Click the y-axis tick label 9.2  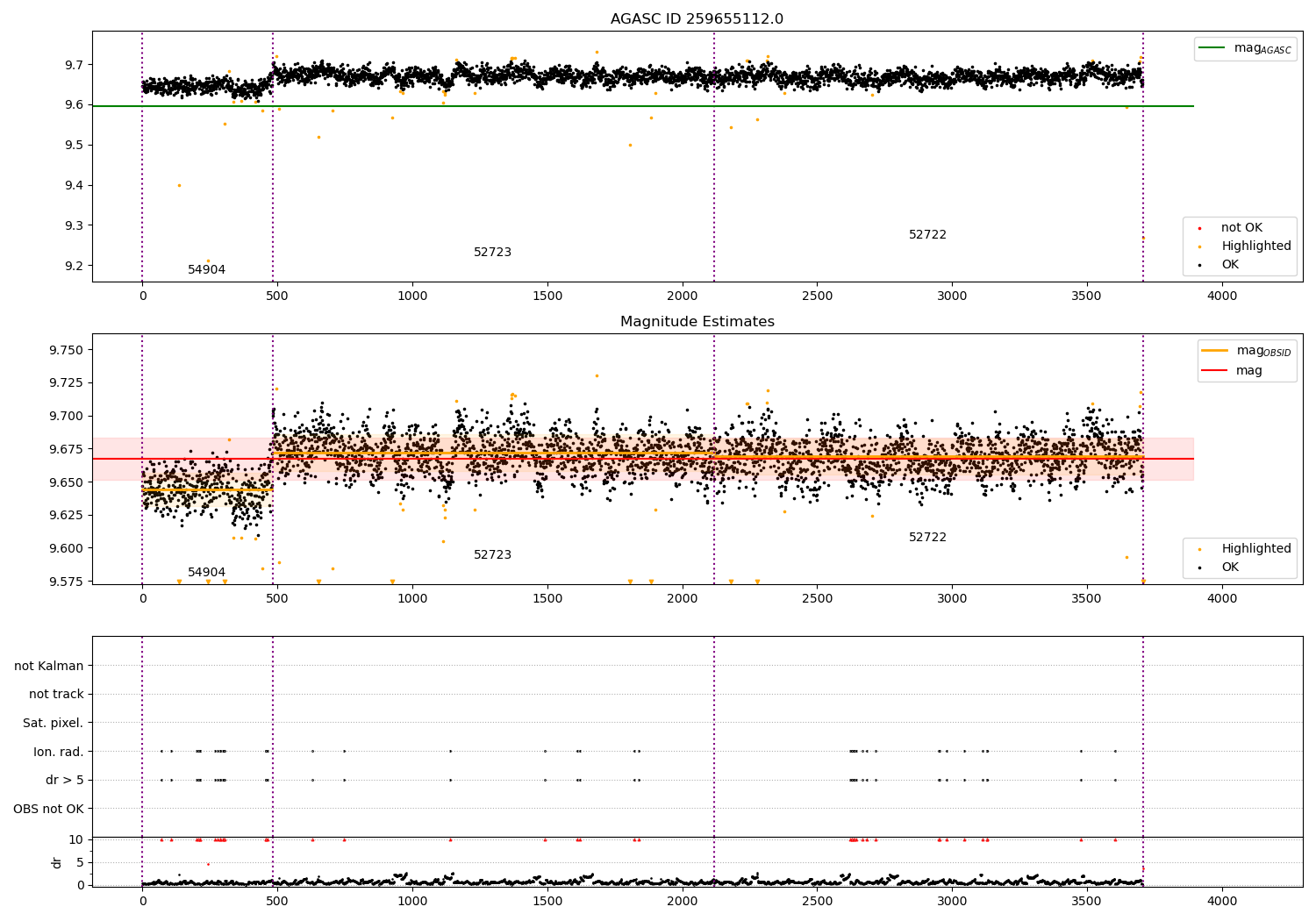(73, 267)
